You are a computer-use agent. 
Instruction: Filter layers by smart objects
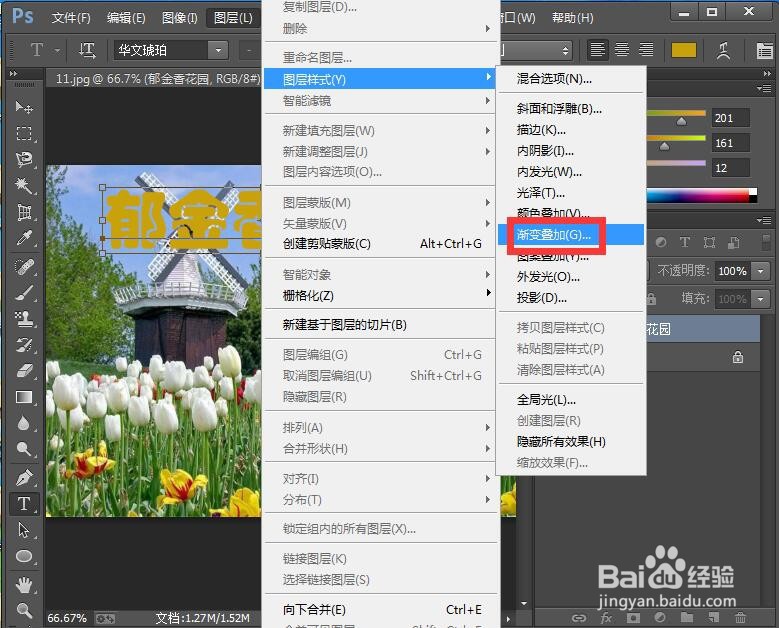734,242
